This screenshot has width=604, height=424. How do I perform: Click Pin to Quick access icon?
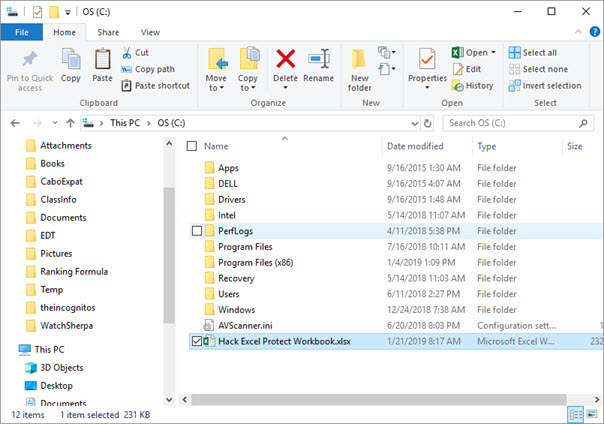tap(30, 59)
